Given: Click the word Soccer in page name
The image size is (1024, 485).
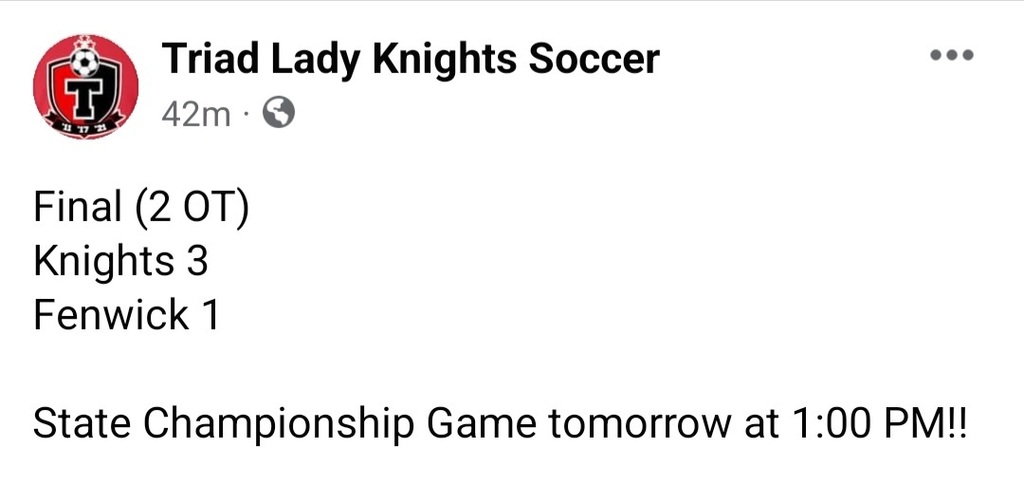Looking at the screenshot, I should pyautogui.click(x=594, y=59).
